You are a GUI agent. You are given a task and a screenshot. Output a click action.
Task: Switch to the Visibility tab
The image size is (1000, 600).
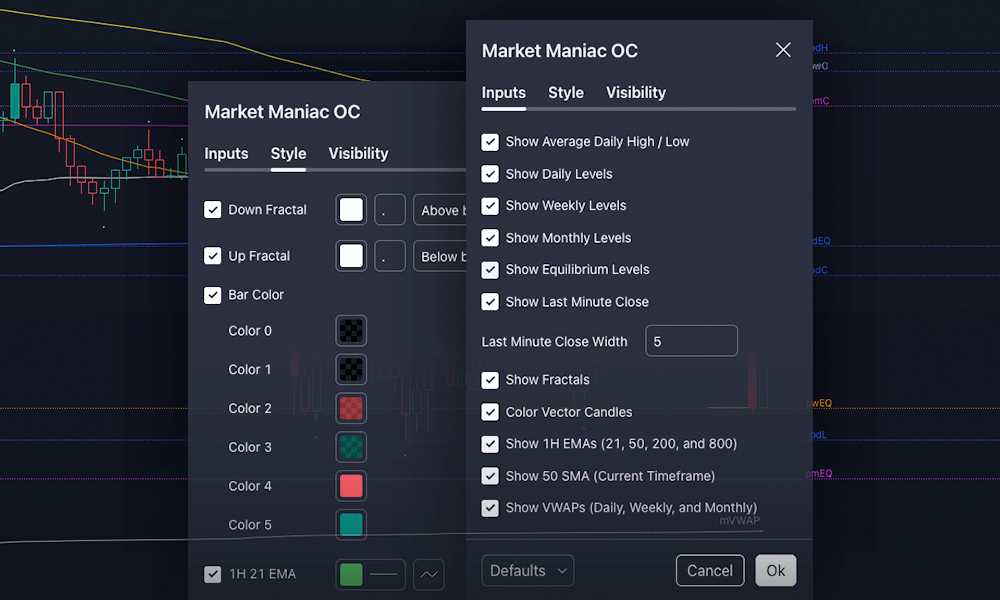[x=636, y=92]
